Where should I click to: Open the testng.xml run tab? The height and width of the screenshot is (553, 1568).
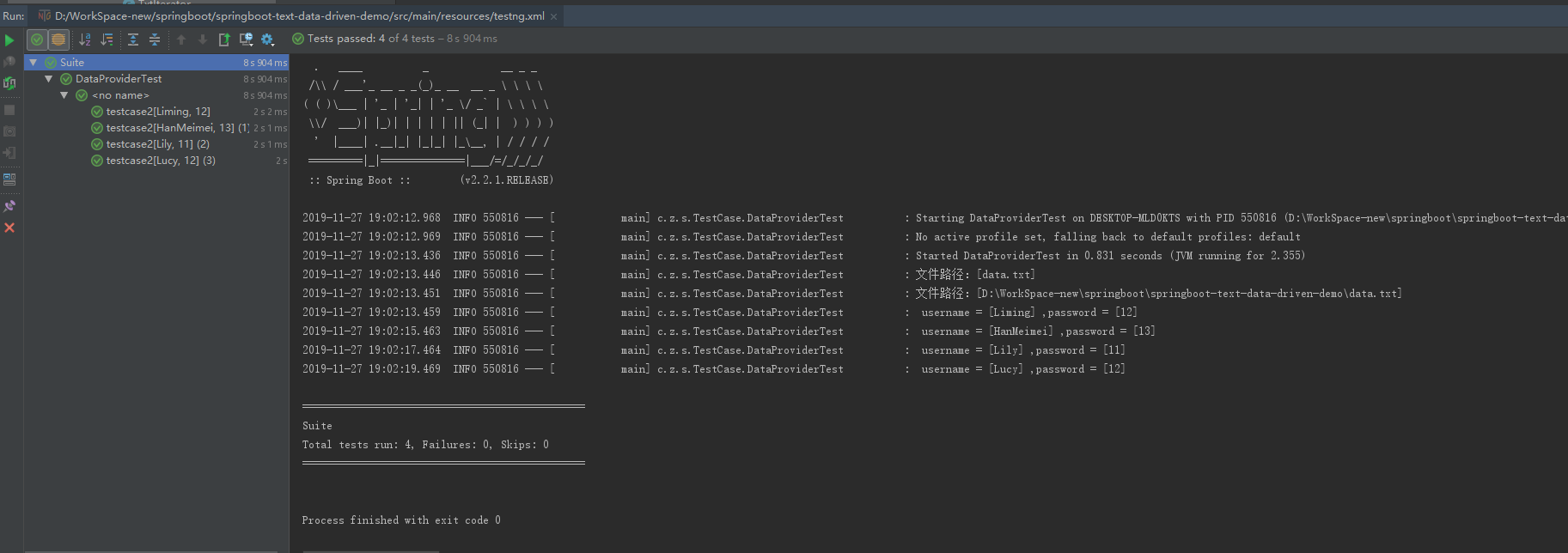(299, 16)
